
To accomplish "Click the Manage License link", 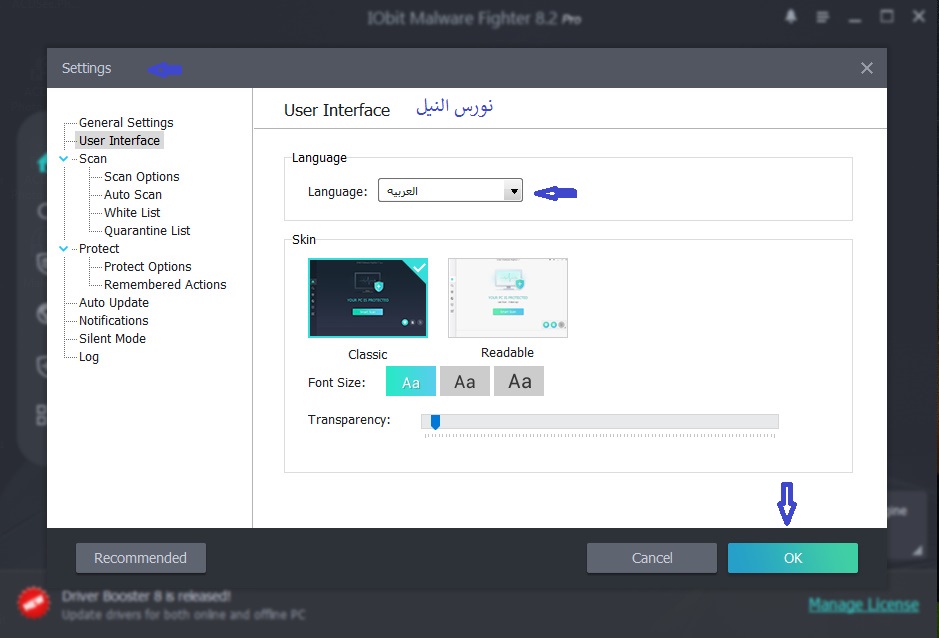I will pos(862,604).
